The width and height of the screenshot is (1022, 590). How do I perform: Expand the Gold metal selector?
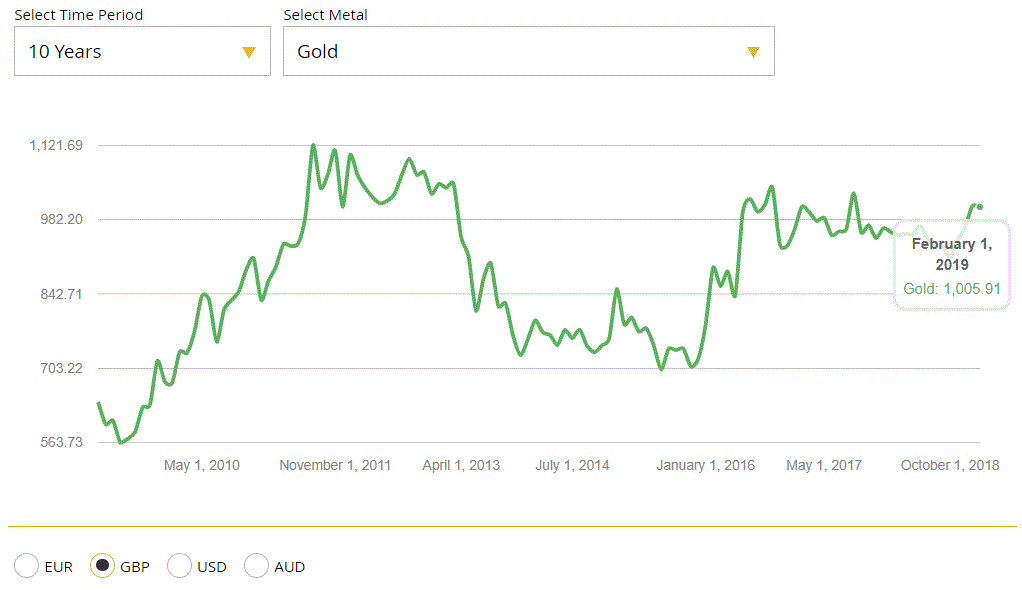[528, 51]
